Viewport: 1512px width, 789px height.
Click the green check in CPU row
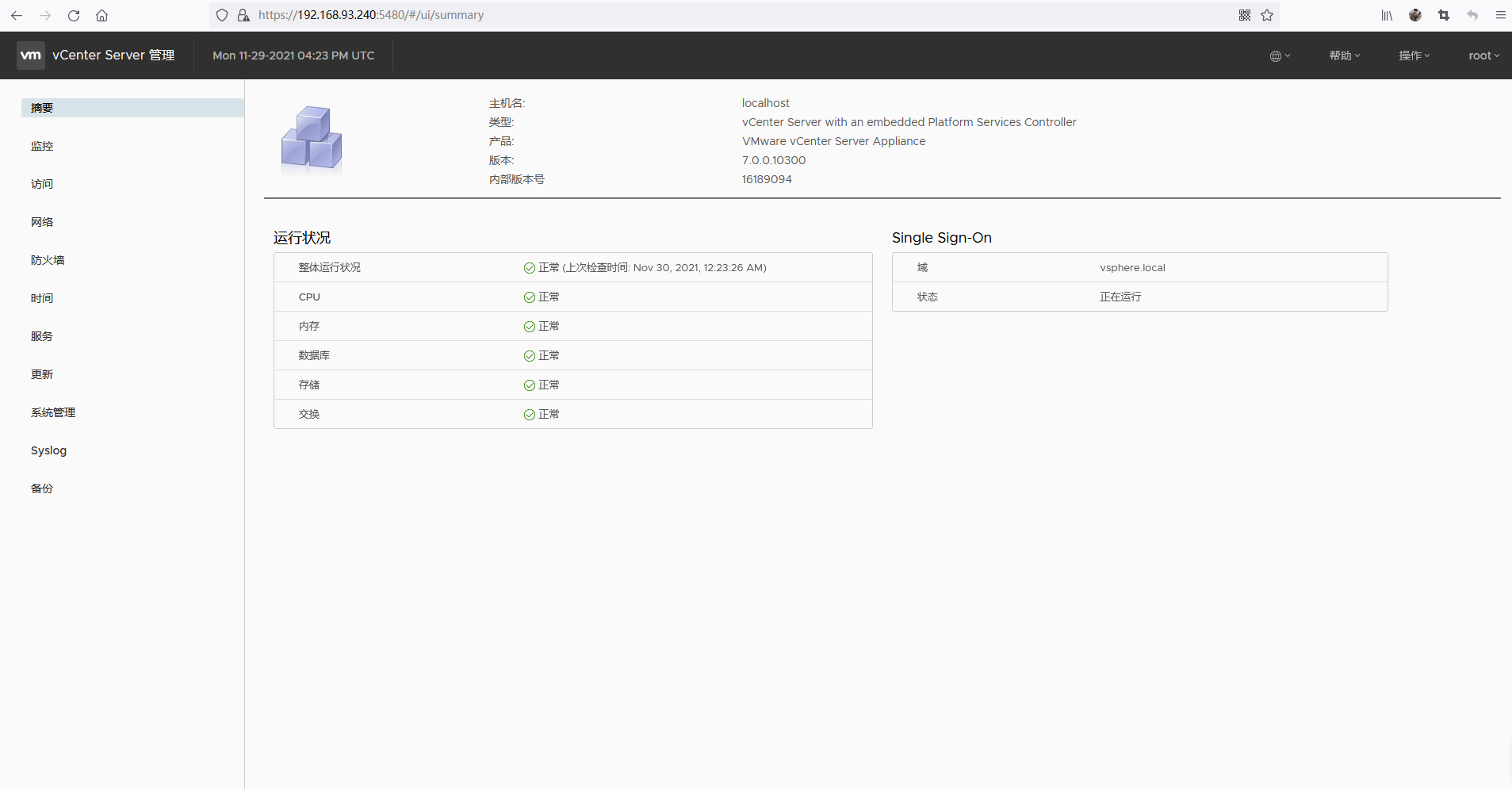click(x=530, y=297)
